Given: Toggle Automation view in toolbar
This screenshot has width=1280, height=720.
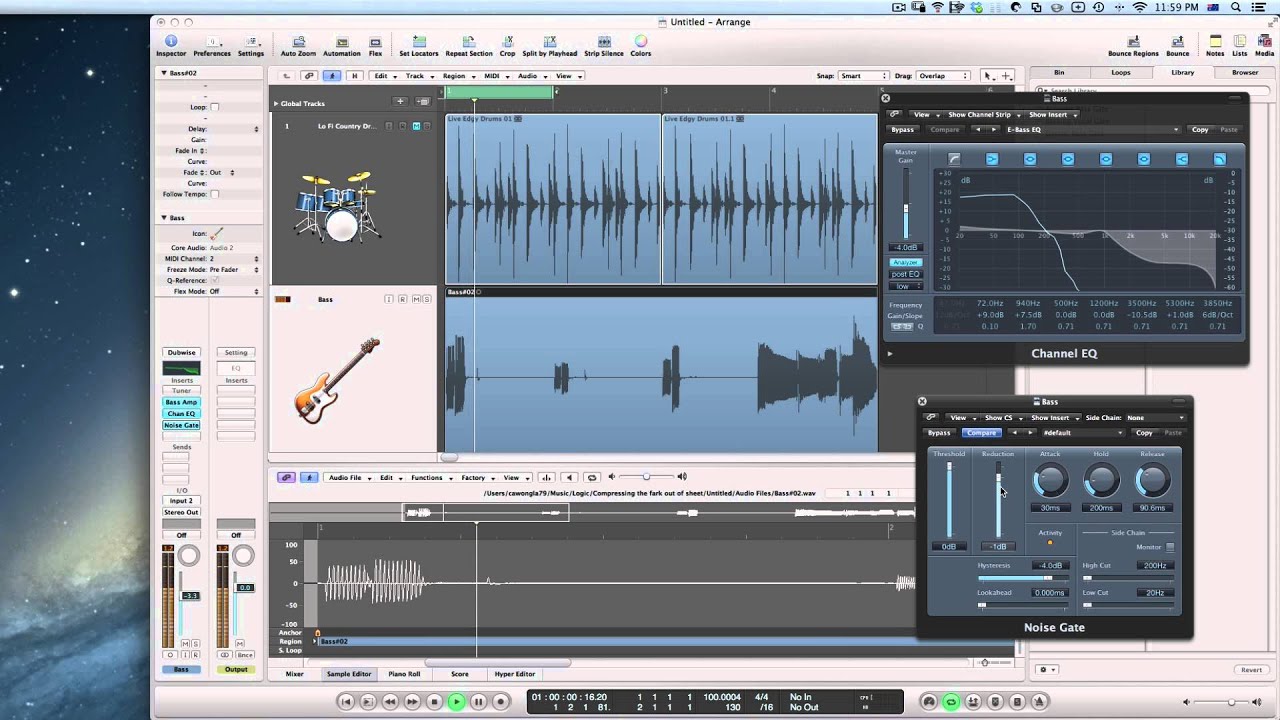Looking at the screenshot, I should [341, 46].
